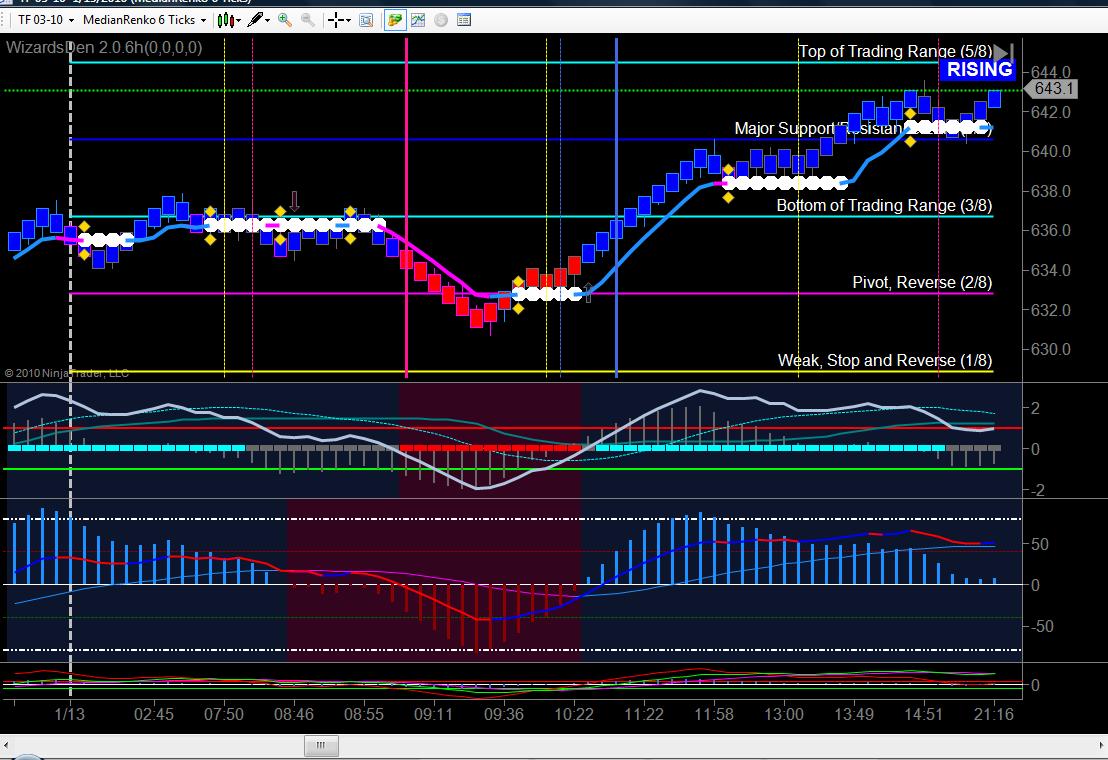Click the Weak, Stop and Reverse (1/8) label
Viewport: 1108px width, 760px height.
(885, 360)
